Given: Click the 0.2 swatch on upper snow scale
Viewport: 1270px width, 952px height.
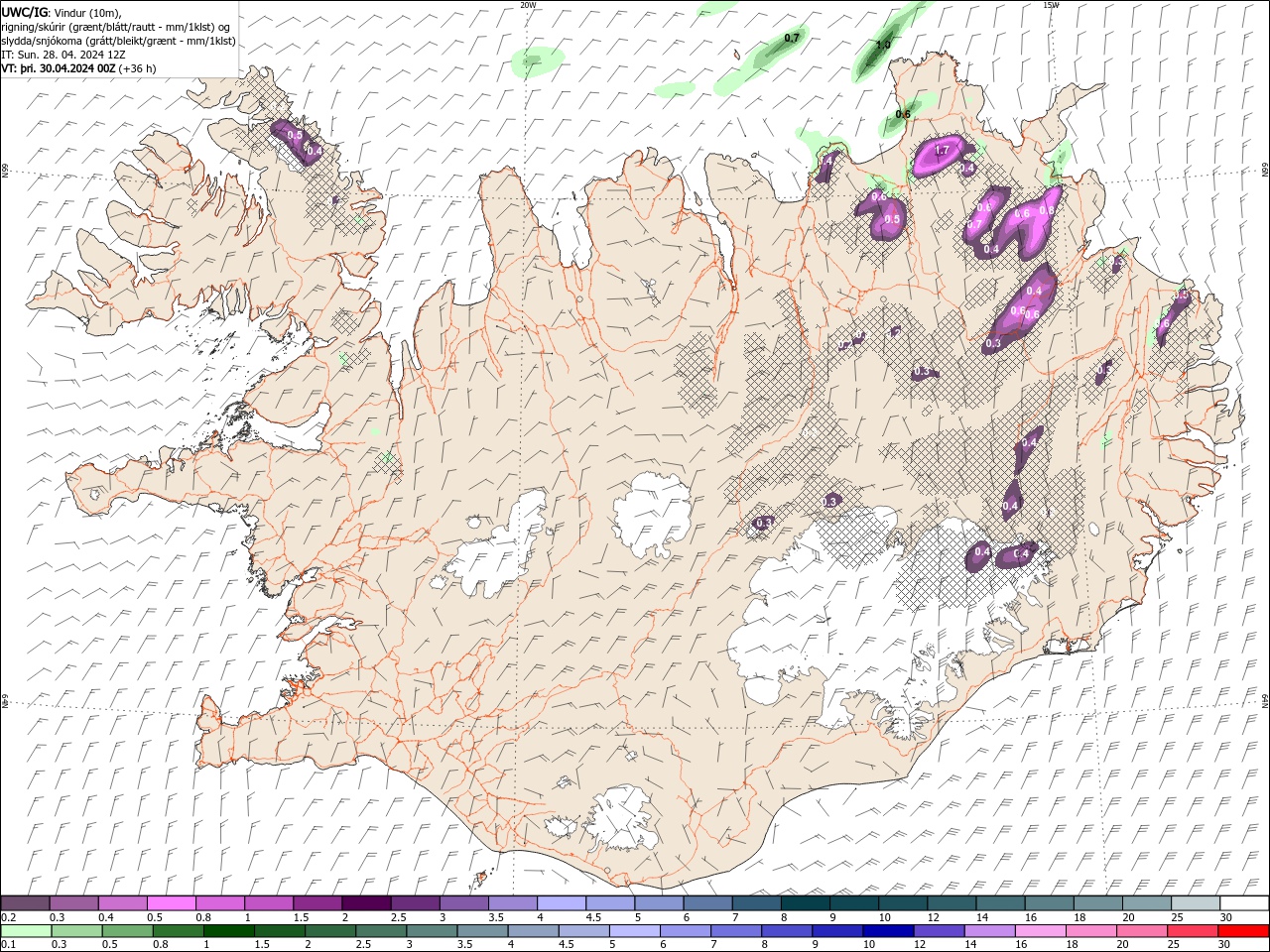Looking at the screenshot, I should point(26,903).
